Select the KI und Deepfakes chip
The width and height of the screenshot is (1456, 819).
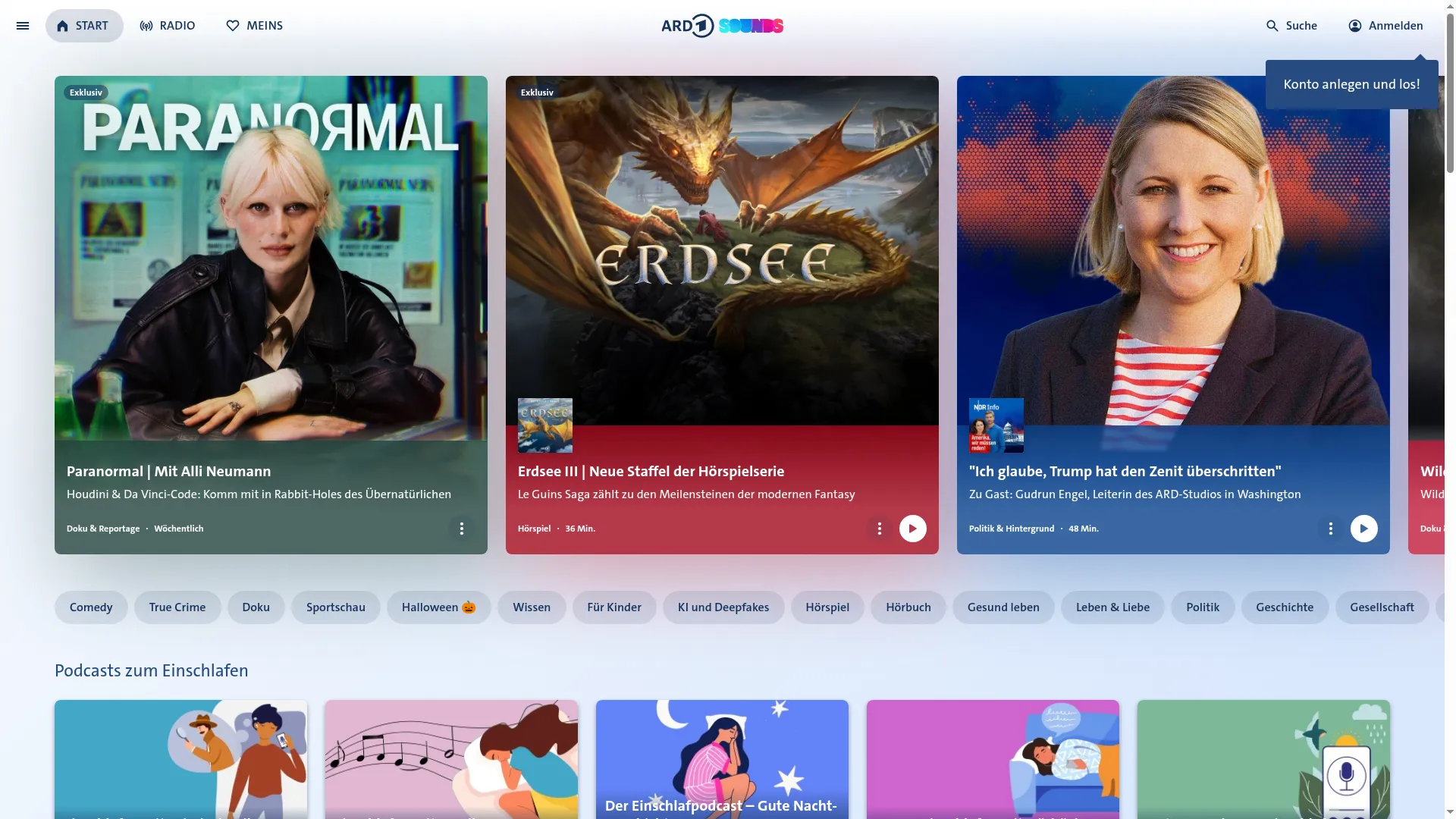coord(723,607)
